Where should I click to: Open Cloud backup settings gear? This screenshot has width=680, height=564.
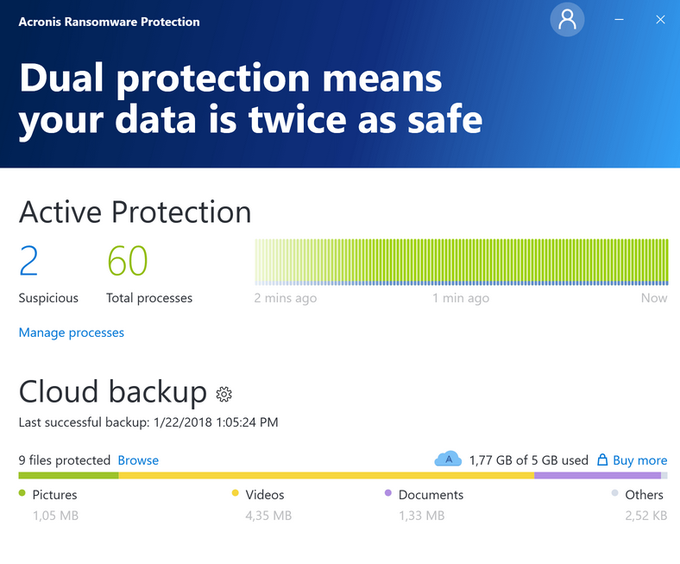pyautogui.click(x=224, y=393)
